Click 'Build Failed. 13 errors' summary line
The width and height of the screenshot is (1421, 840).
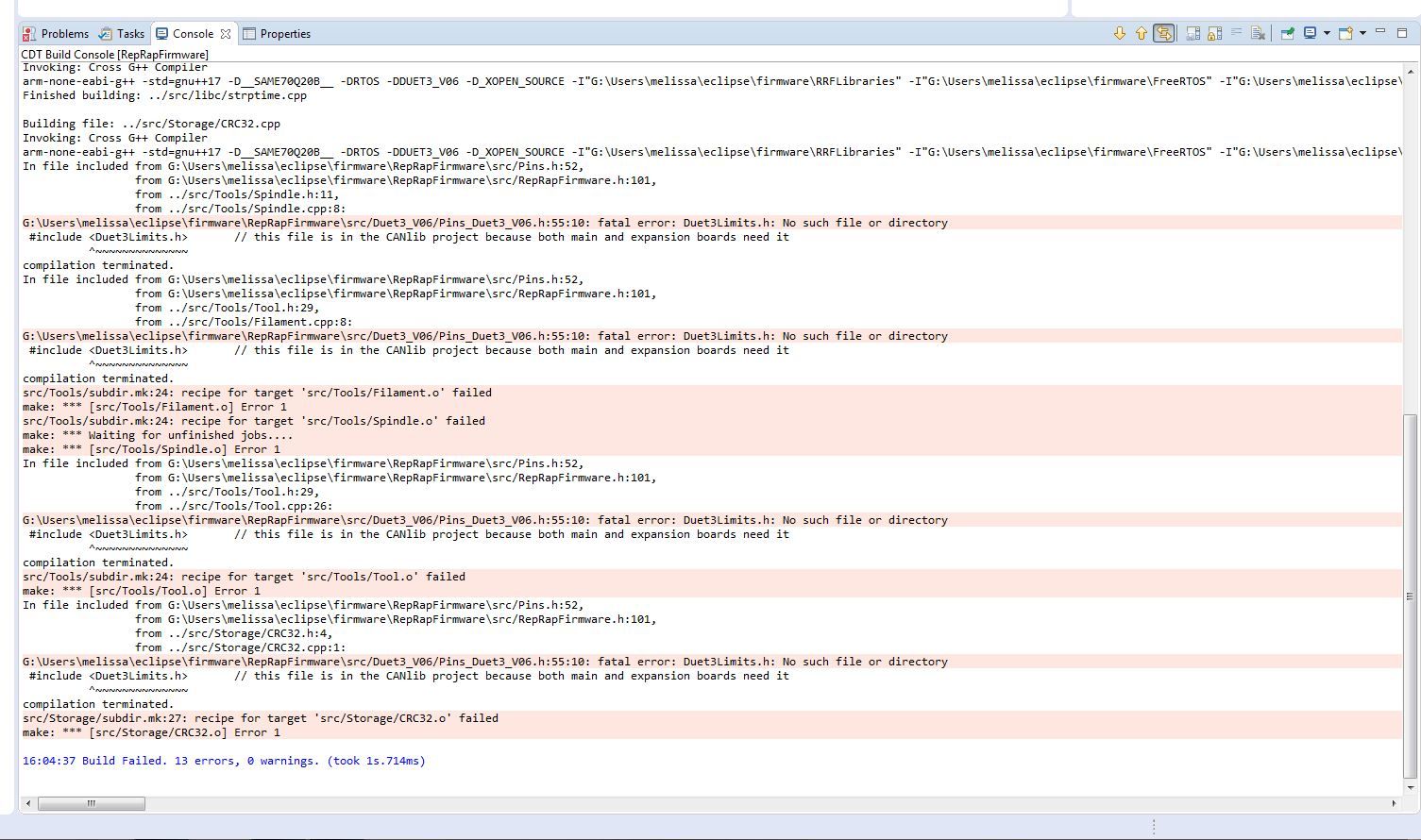[x=224, y=761]
